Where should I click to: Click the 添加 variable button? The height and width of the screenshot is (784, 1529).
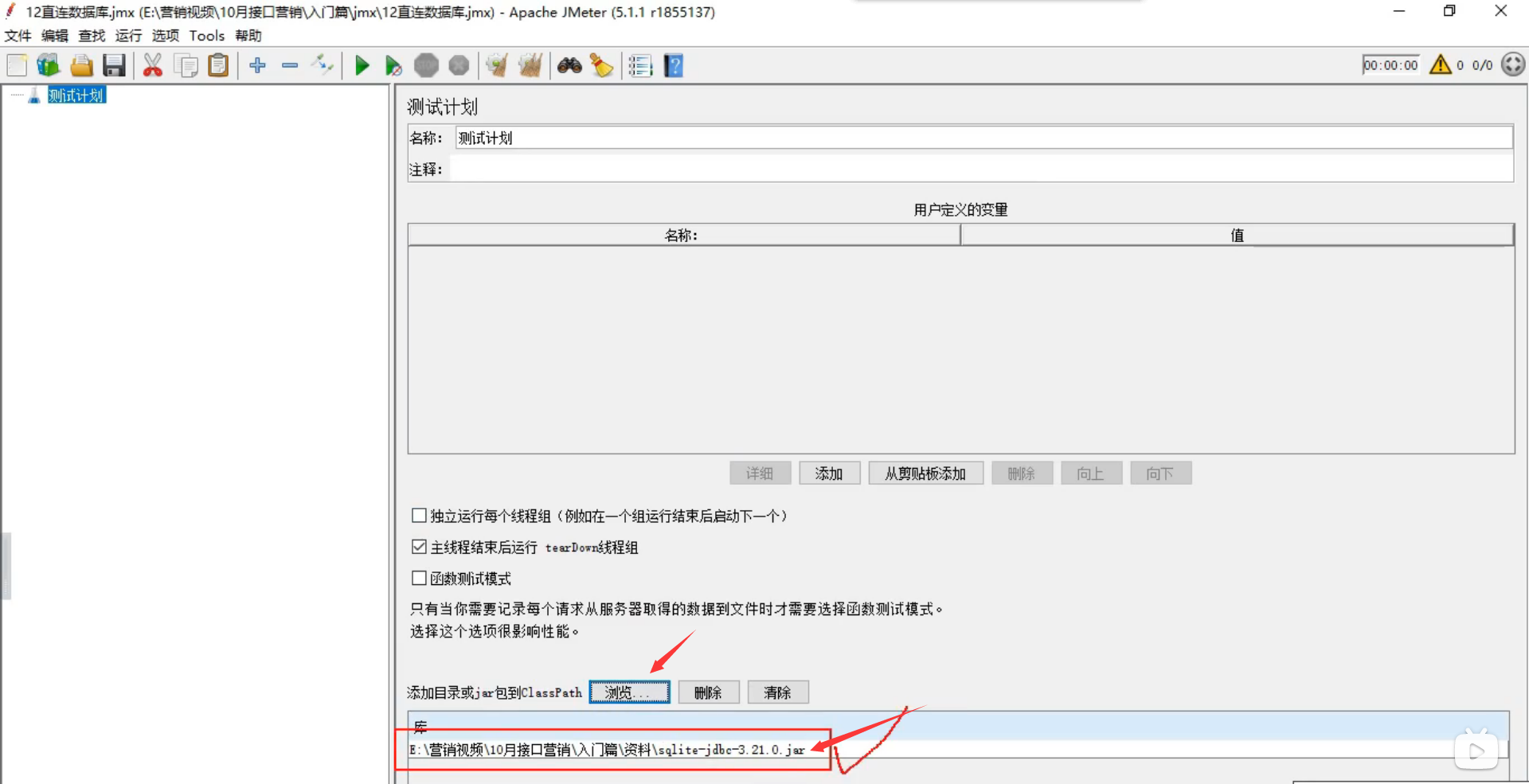829,474
